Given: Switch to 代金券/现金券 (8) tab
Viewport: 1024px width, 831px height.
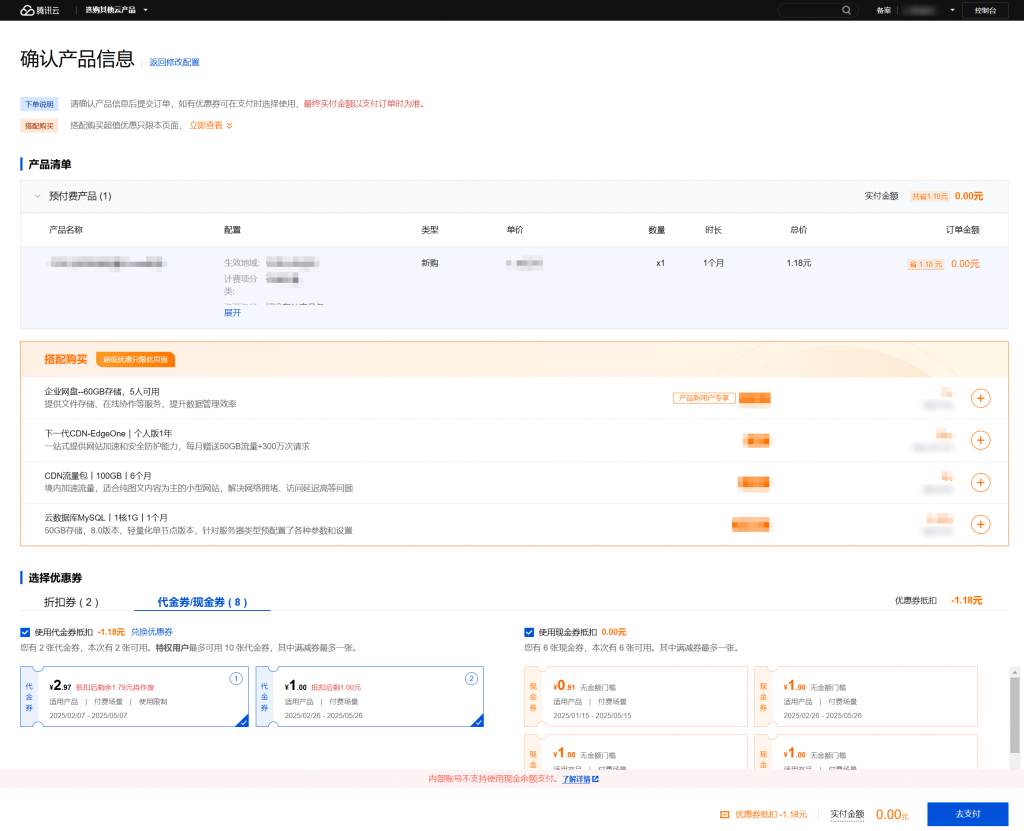Looking at the screenshot, I should pyautogui.click(x=202, y=602).
